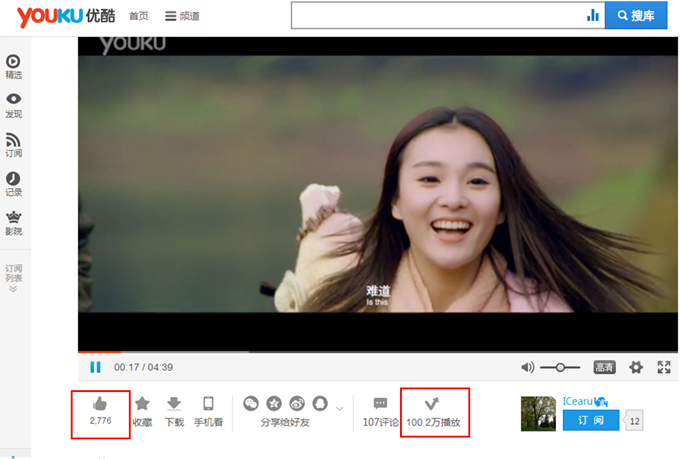This screenshot has width=680, height=459.
Task: Open the ICearu channel link
Action: (x=577, y=401)
